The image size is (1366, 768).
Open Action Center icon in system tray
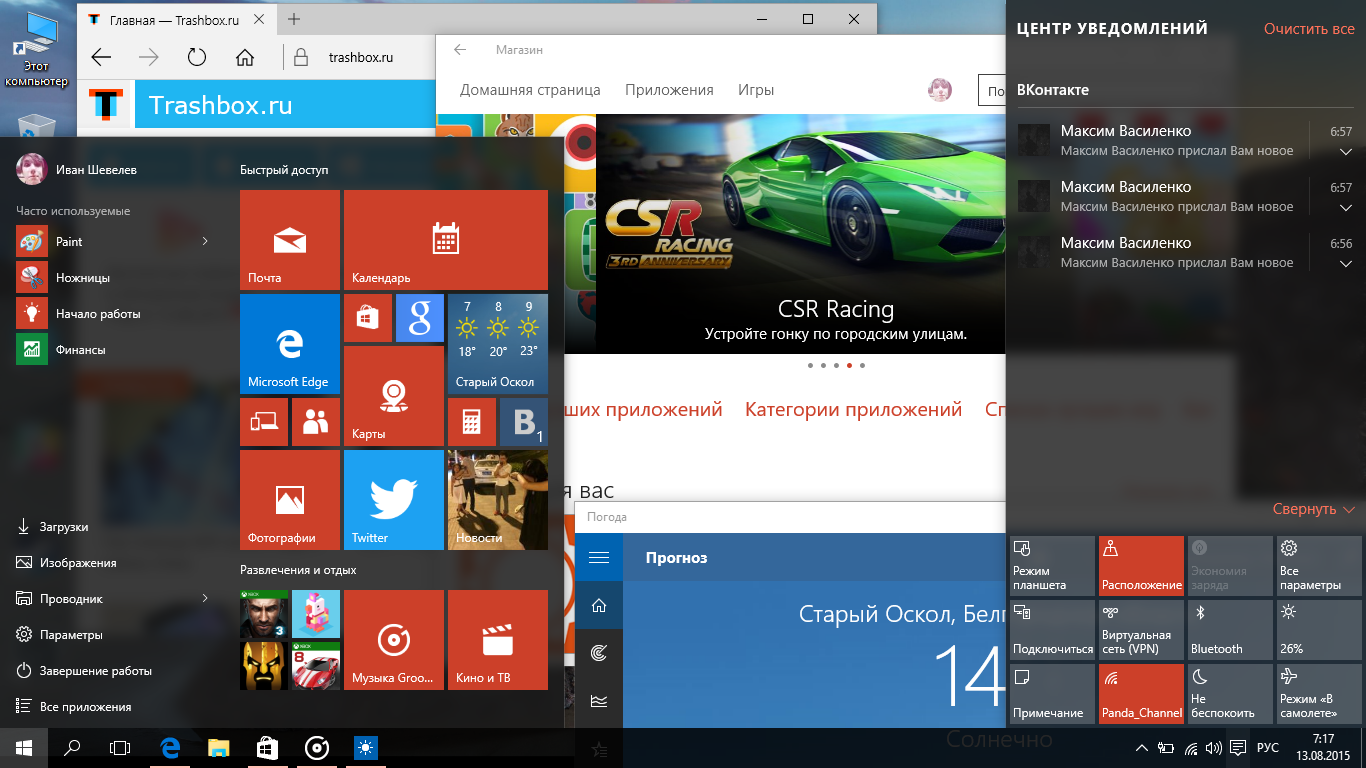tap(1237, 748)
